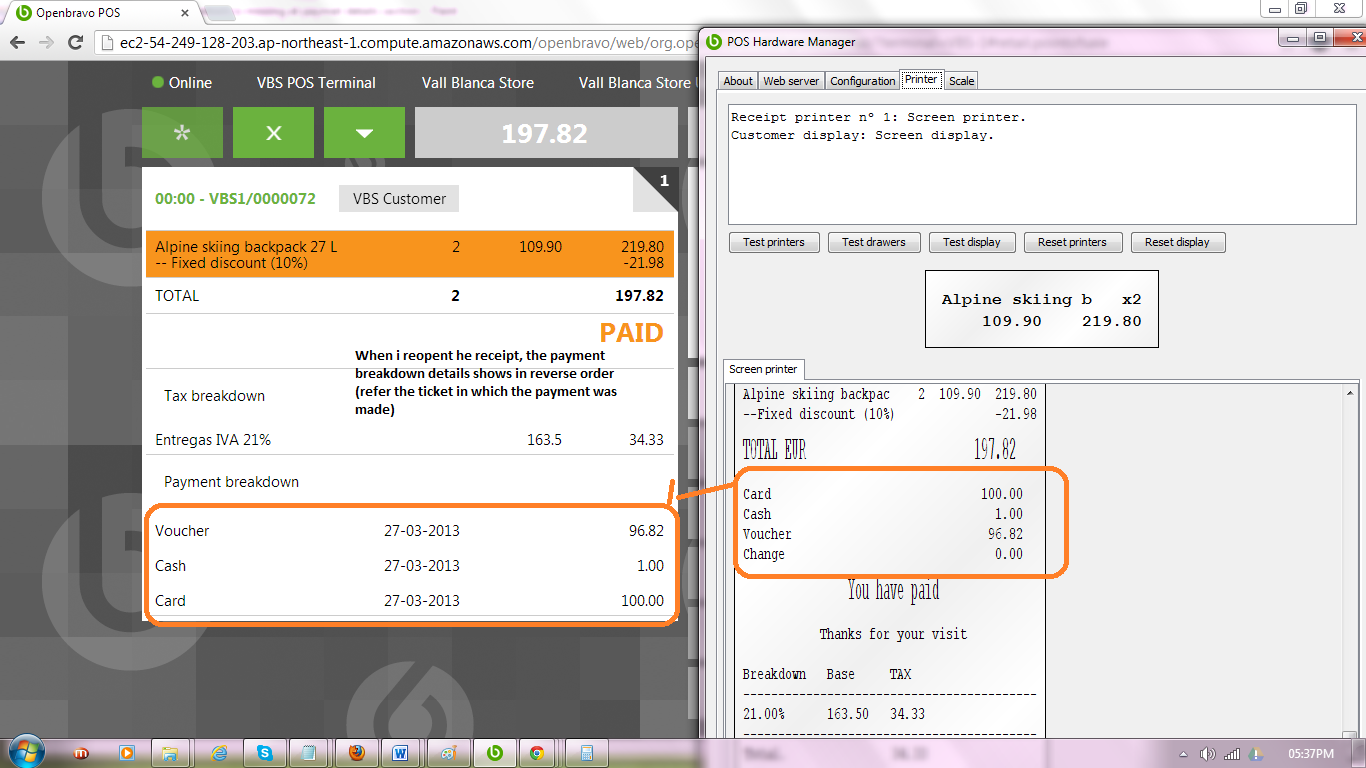Switch to the Web server tab
Image resolution: width=1366 pixels, height=768 pixels.
(x=791, y=81)
